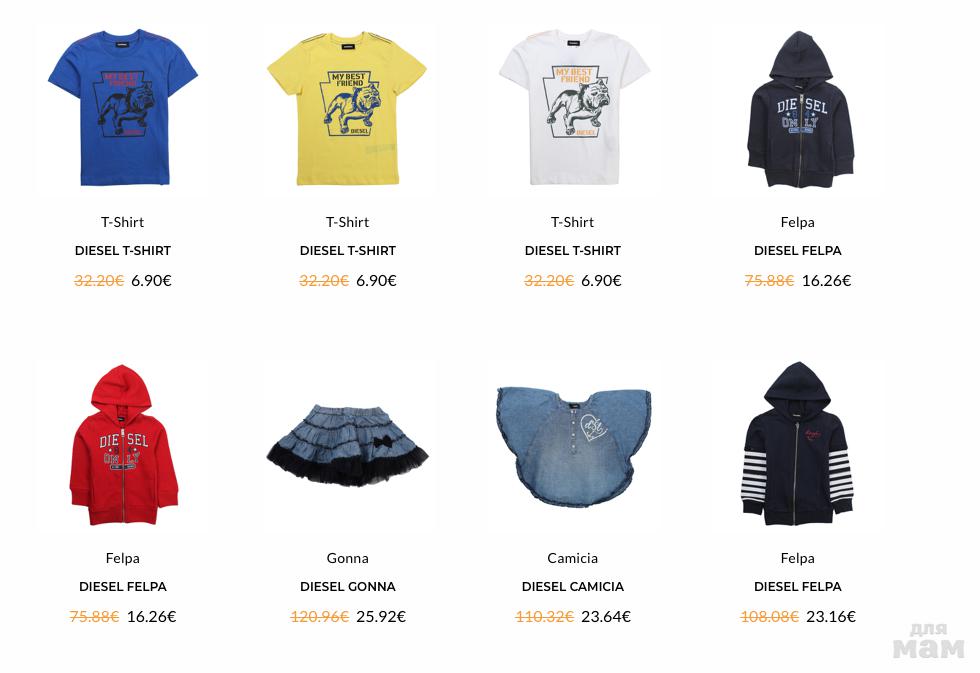Screen dimensions: 980x673
Task: Open the white bulldog T-shirt image
Action: pos(573,107)
